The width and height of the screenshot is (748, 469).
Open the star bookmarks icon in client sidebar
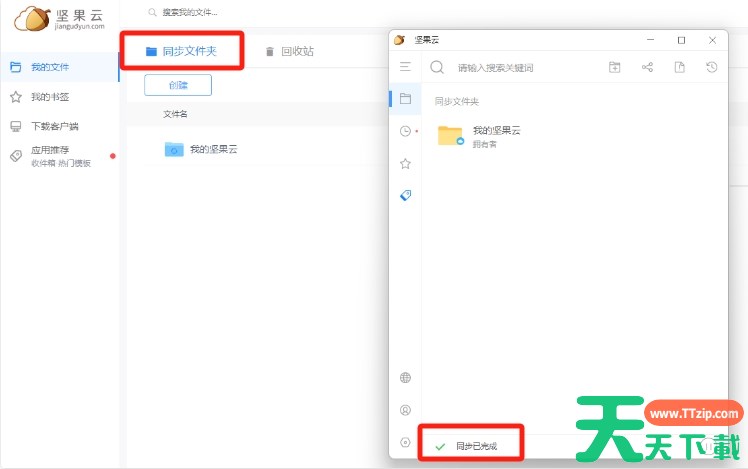(405, 164)
